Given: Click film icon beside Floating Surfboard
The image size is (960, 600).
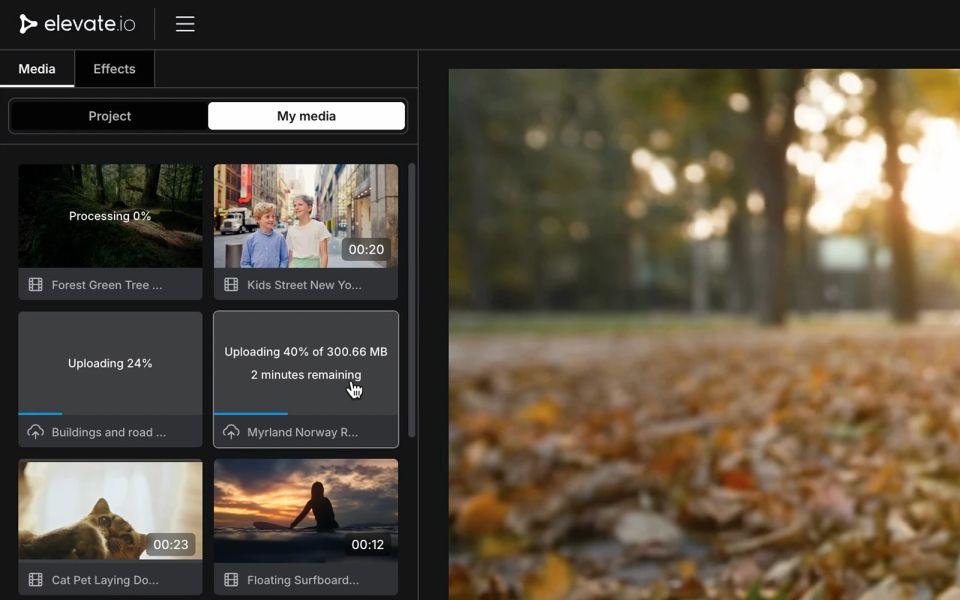Looking at the screenshot, I should point(231,580).
